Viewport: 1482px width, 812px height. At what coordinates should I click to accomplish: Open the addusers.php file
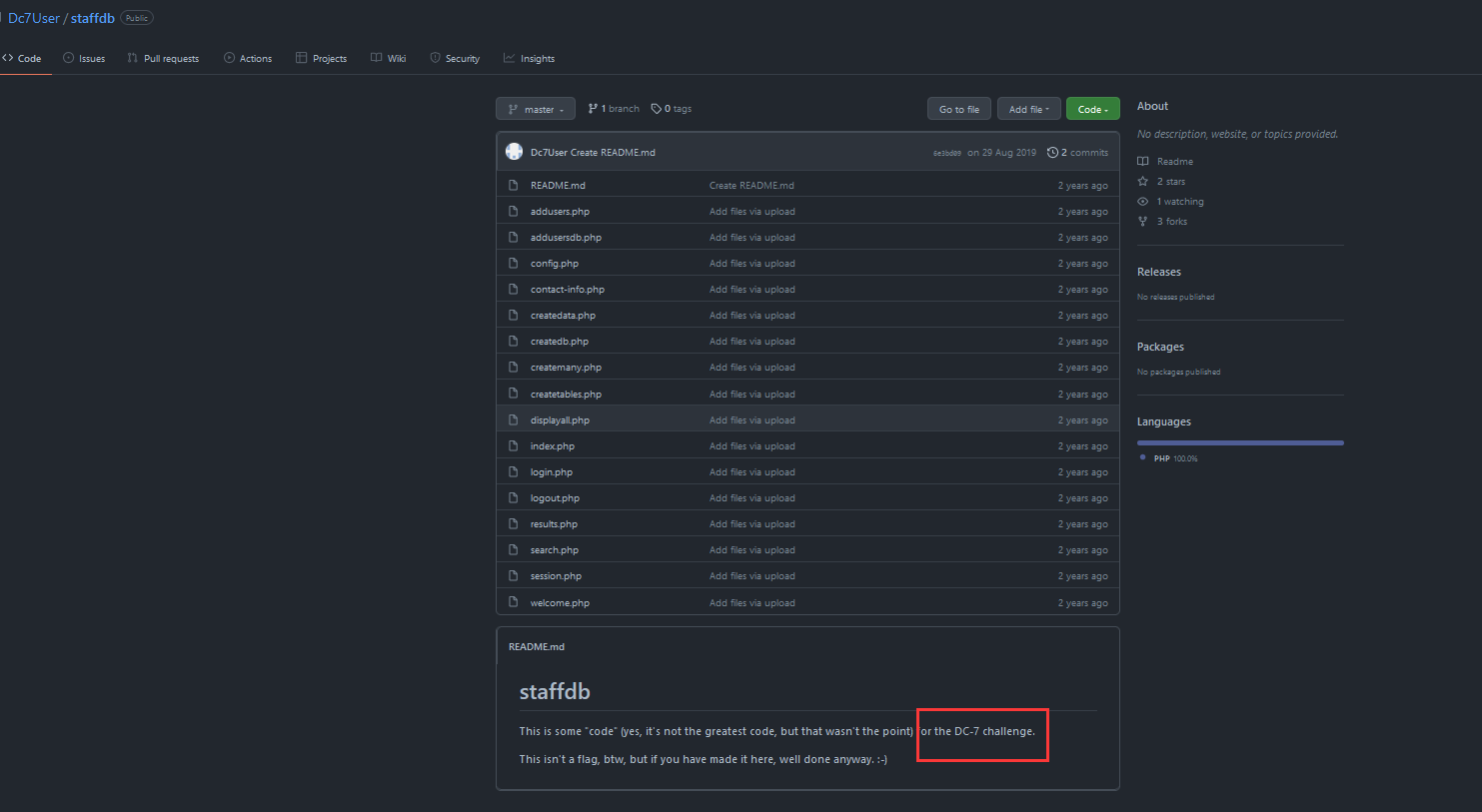tap(560, 212)
